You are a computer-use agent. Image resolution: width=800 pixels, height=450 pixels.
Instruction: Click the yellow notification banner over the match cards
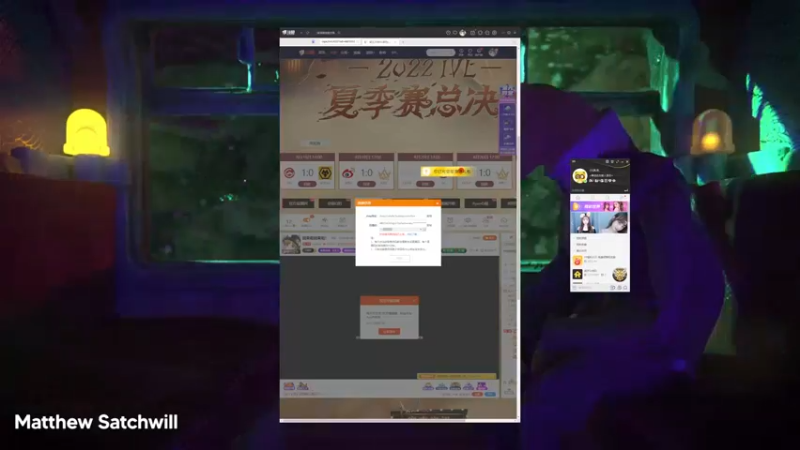click(x=447, y=172)
